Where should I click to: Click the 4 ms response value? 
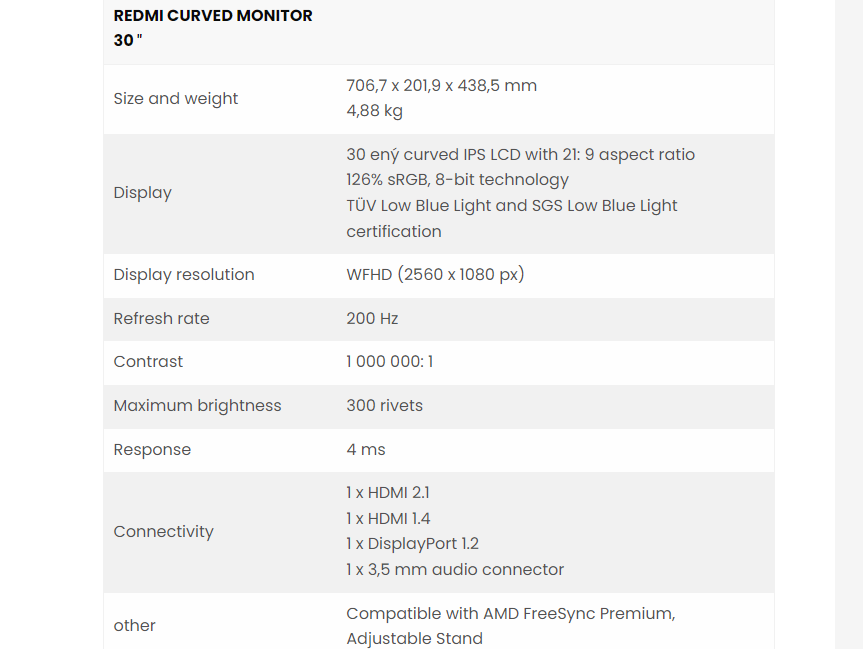click(x=365, y=449)
